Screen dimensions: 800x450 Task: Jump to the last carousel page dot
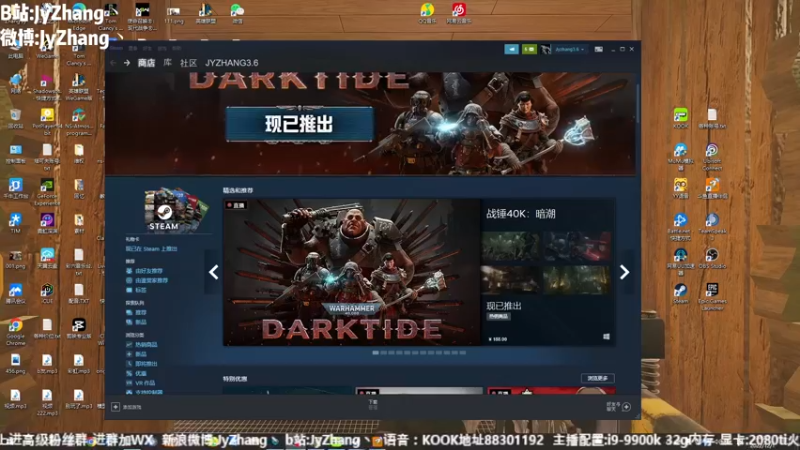tap(463, 353)
